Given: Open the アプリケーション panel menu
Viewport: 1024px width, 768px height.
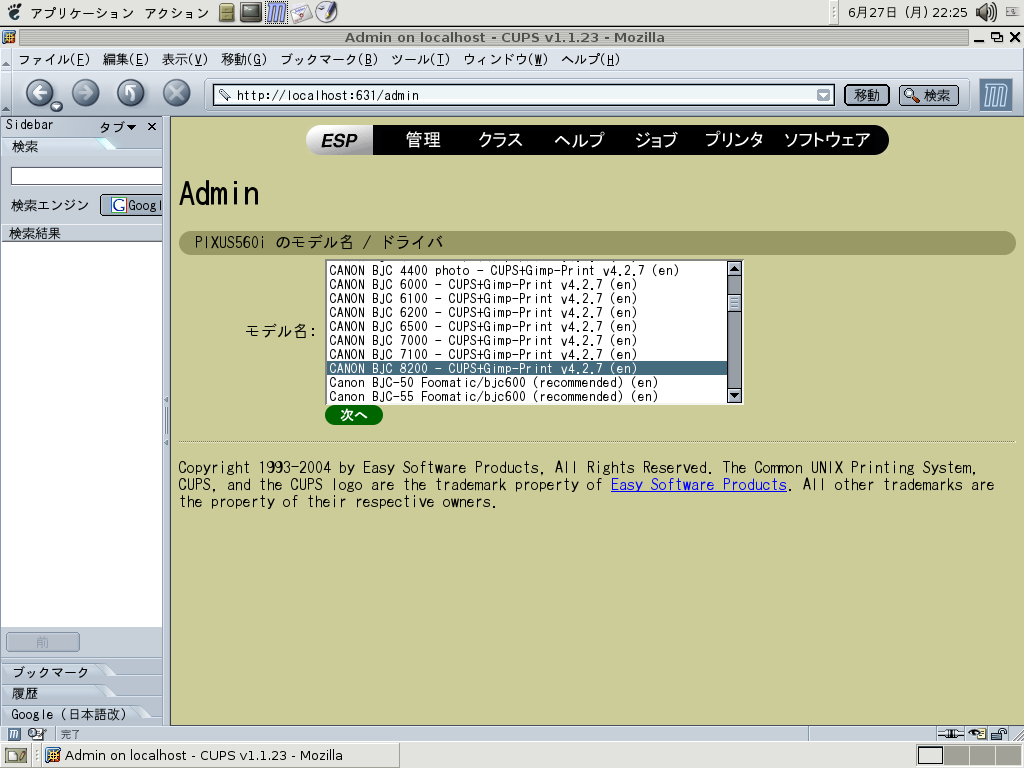Looking at the screenshot, I should pos(82,12).
